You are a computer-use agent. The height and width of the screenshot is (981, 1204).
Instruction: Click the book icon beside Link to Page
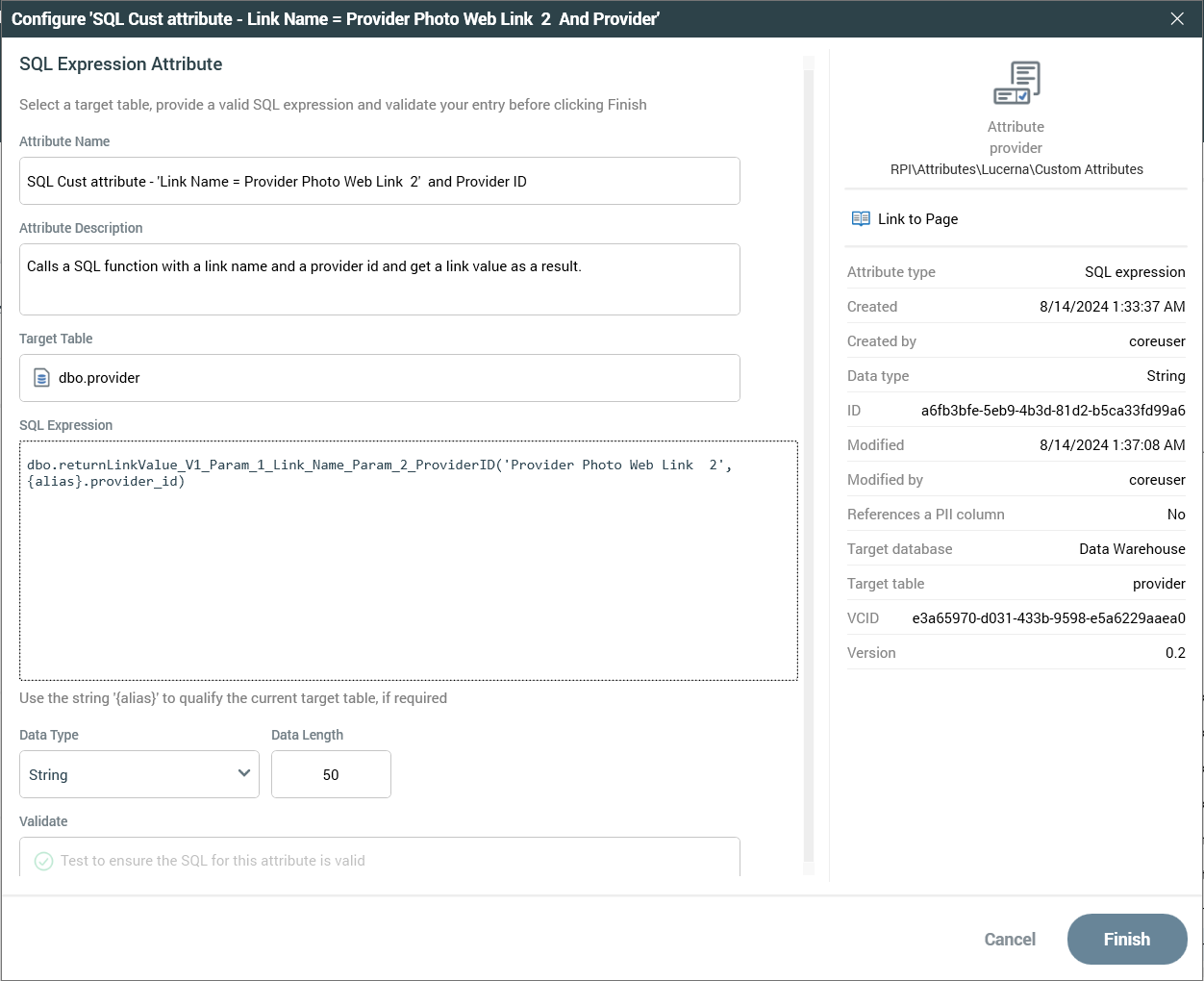click(x=861, y=219)
